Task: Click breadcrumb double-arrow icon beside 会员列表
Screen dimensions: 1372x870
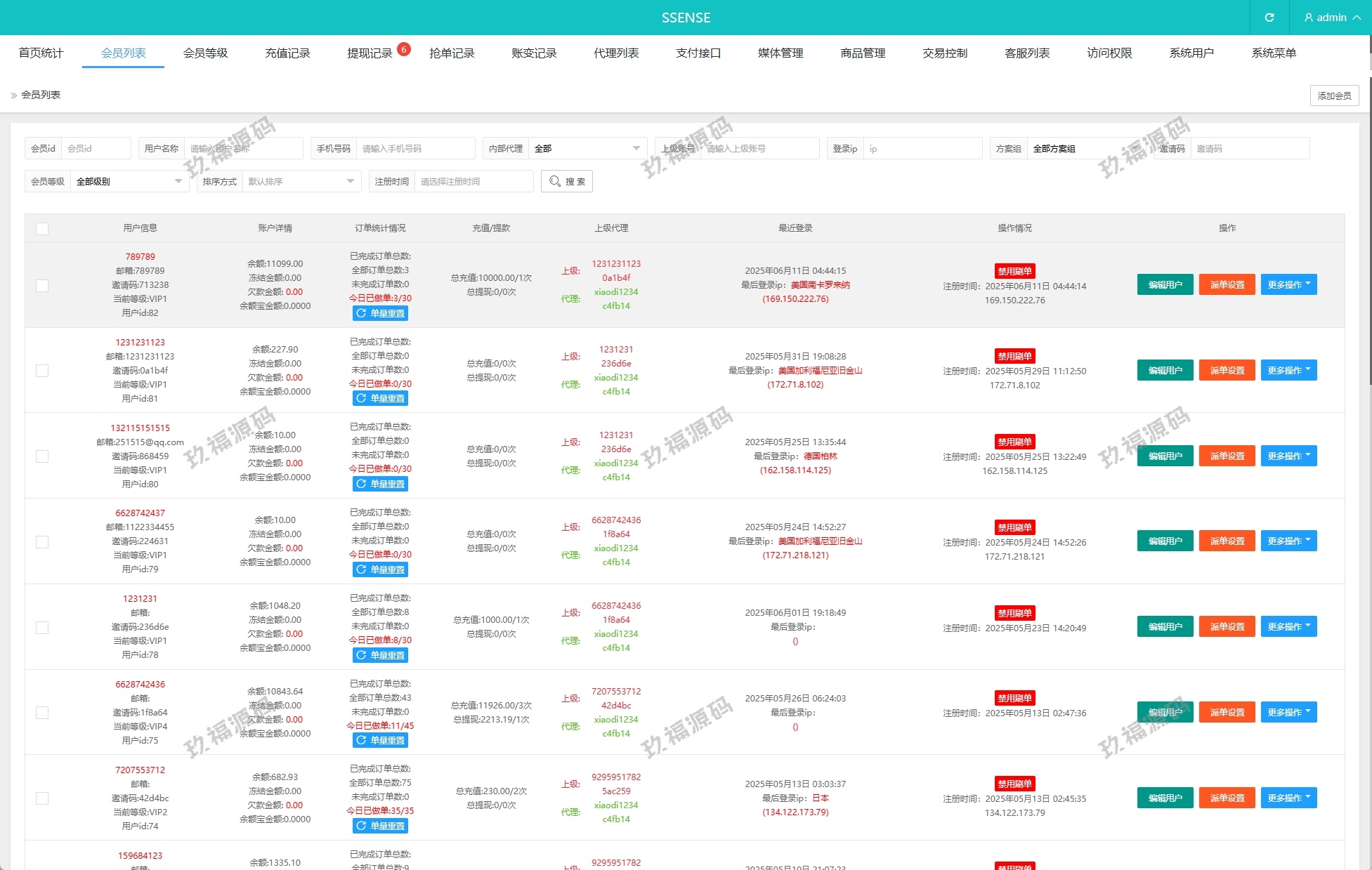Action: [13, 95]
